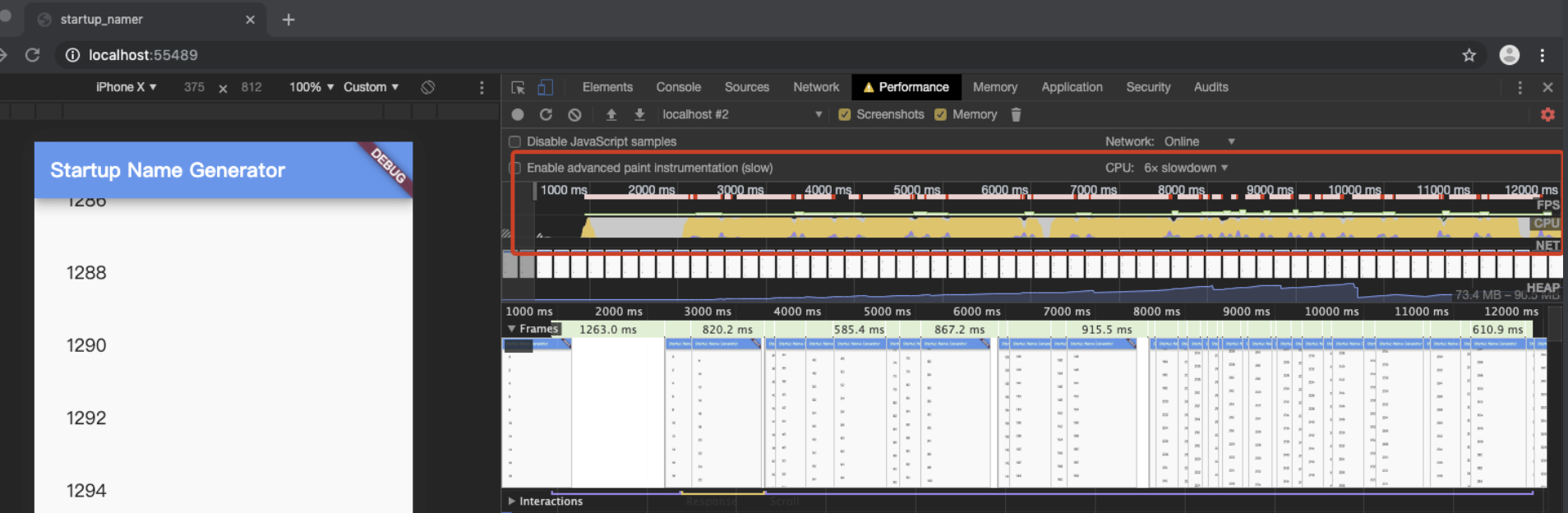This screenshot has width=1568, height=513.
Task: Toggle the Screenshots checkbox
Action: 844,114
